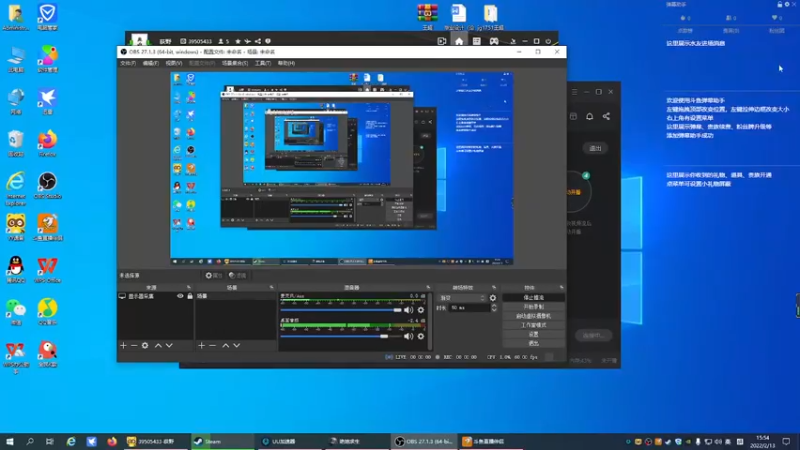The image size is (800, 450).
Task: Click the 属性 properties button above sources
Action: pos(214,276)
